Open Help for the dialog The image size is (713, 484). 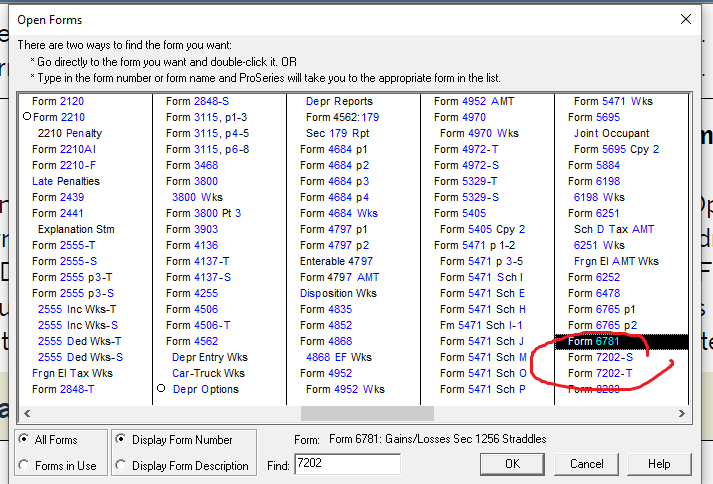pyautogui.click(x=659, y=464)
